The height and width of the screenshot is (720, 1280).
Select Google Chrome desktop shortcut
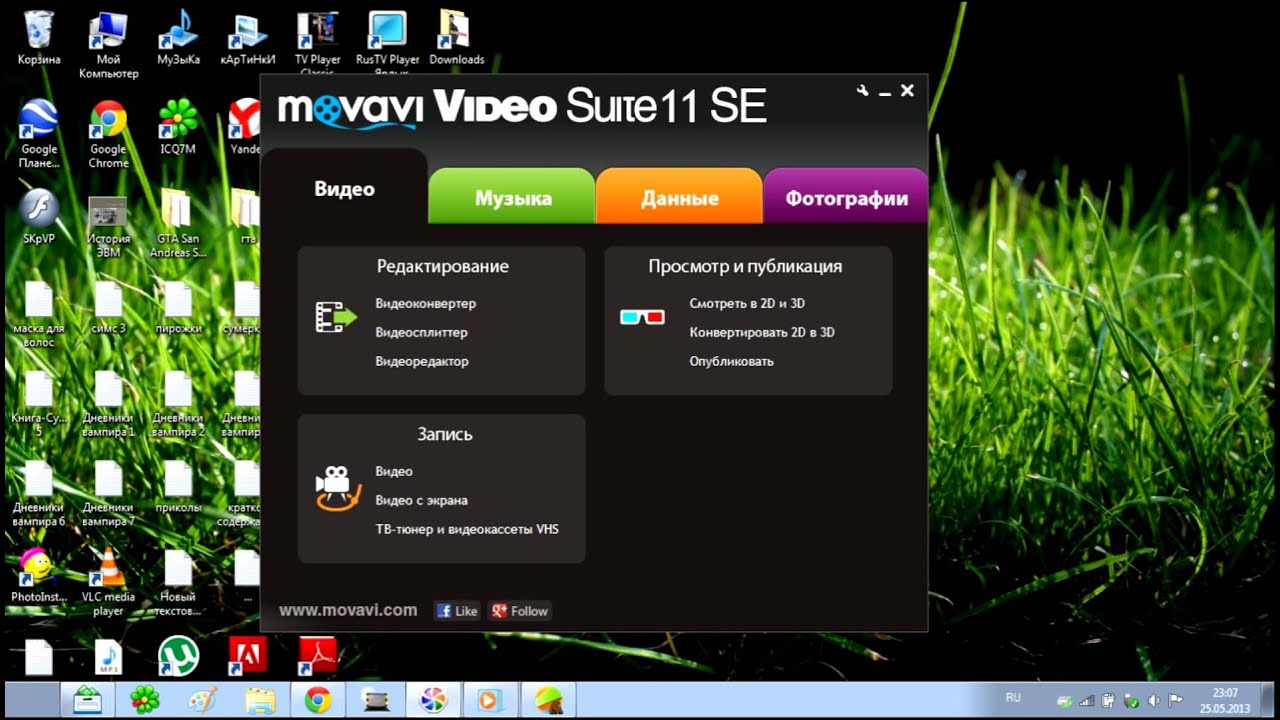coord(109,134)
